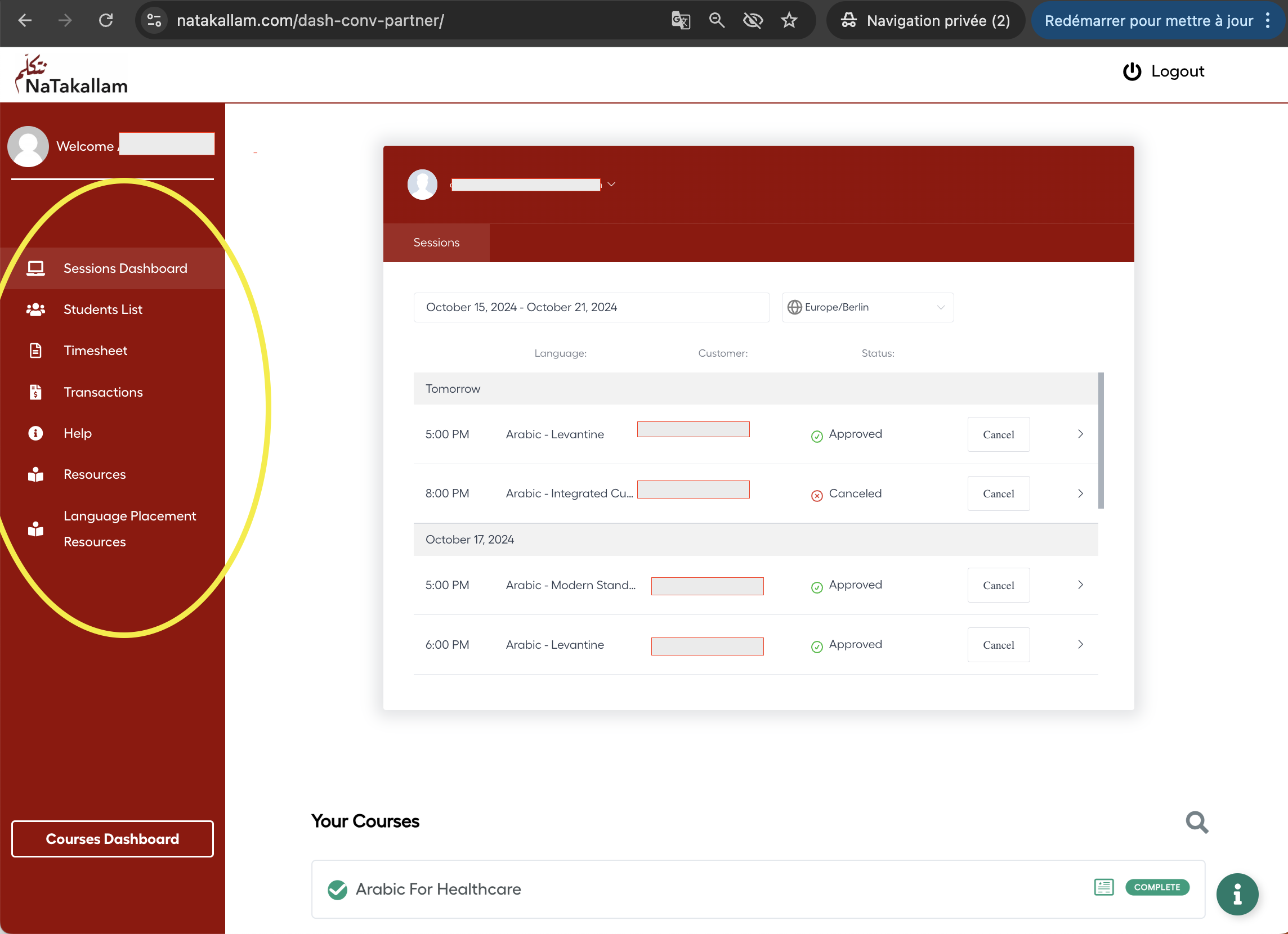Select the Sessions tab
1288x934 pixels.
(436, 243)
